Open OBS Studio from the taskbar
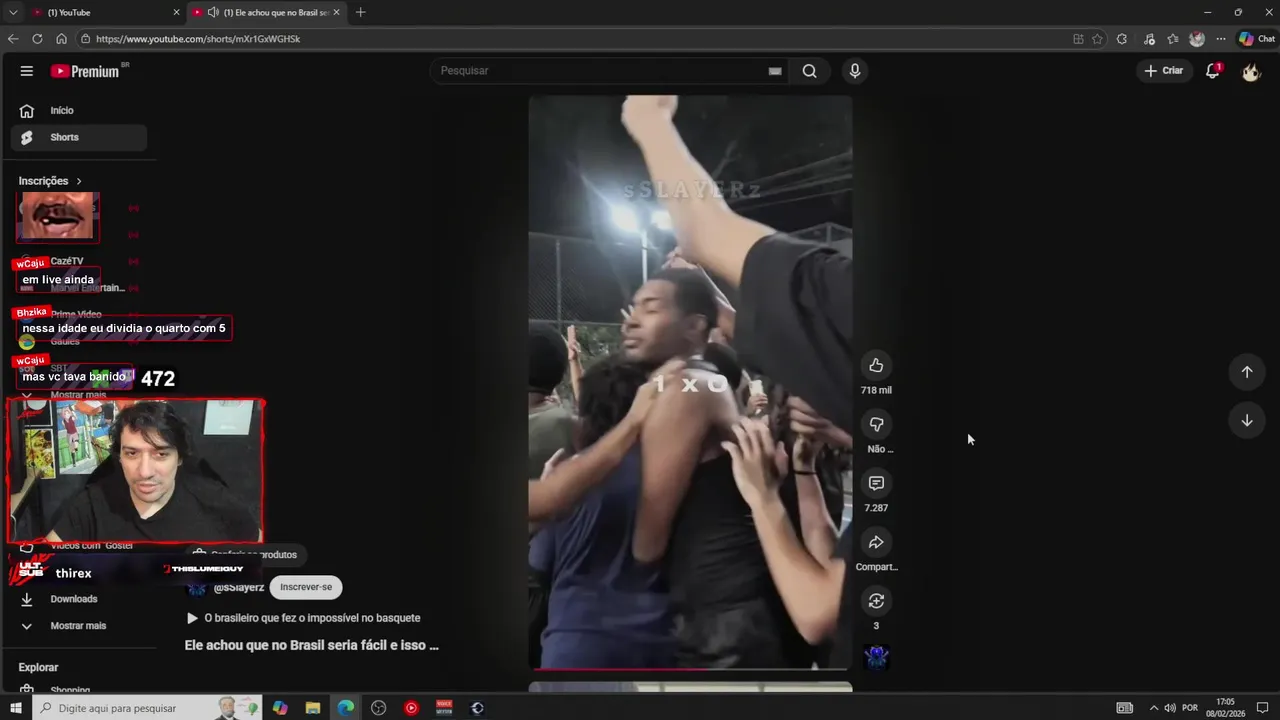 click(x=378, y=708)
